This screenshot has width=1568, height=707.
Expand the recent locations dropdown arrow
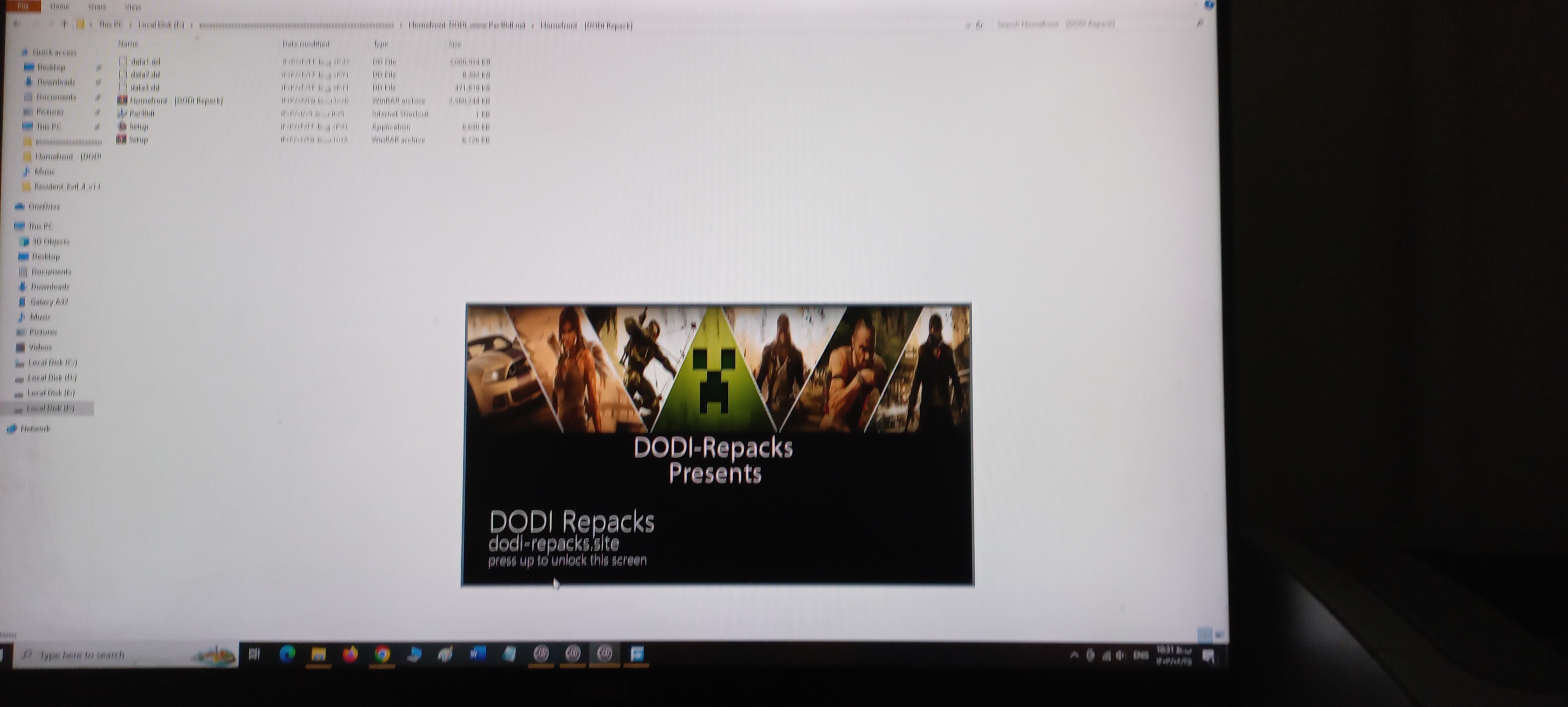pos(51,24)
